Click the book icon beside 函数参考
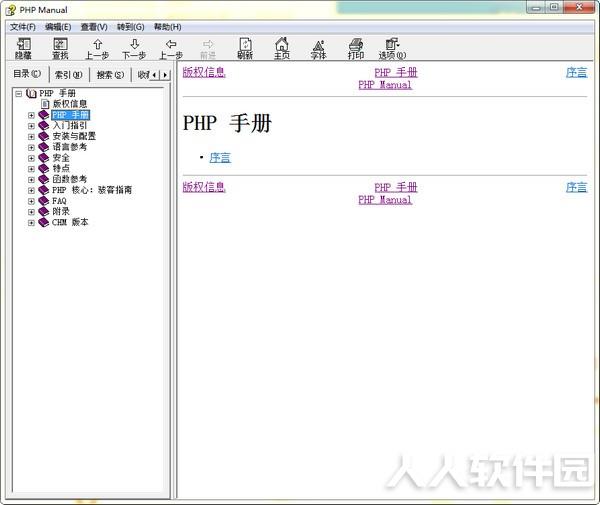Screen dimensions: 600x505 click(44, 179)
